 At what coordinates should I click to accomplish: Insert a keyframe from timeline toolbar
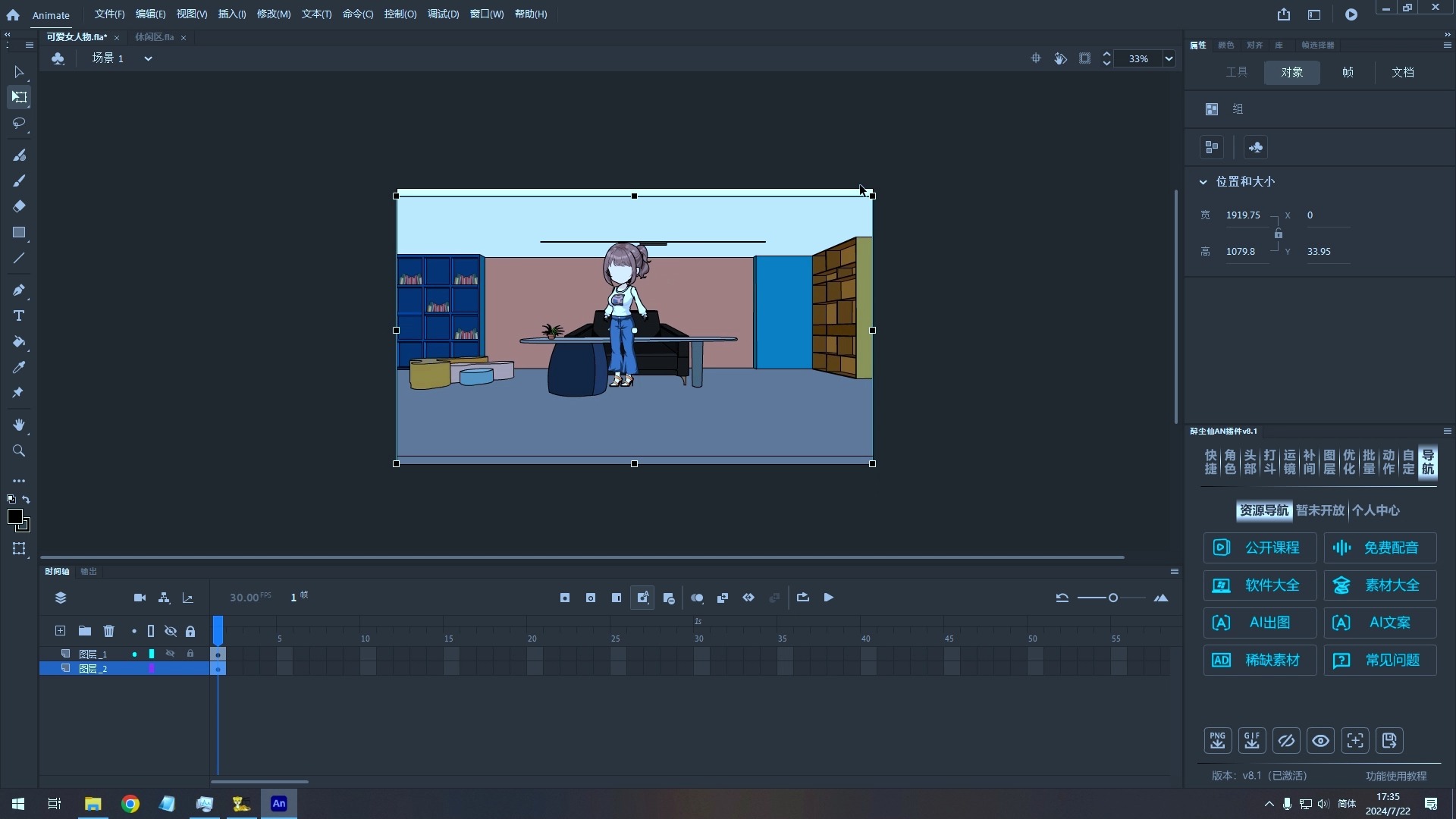(x=565, y=598)
